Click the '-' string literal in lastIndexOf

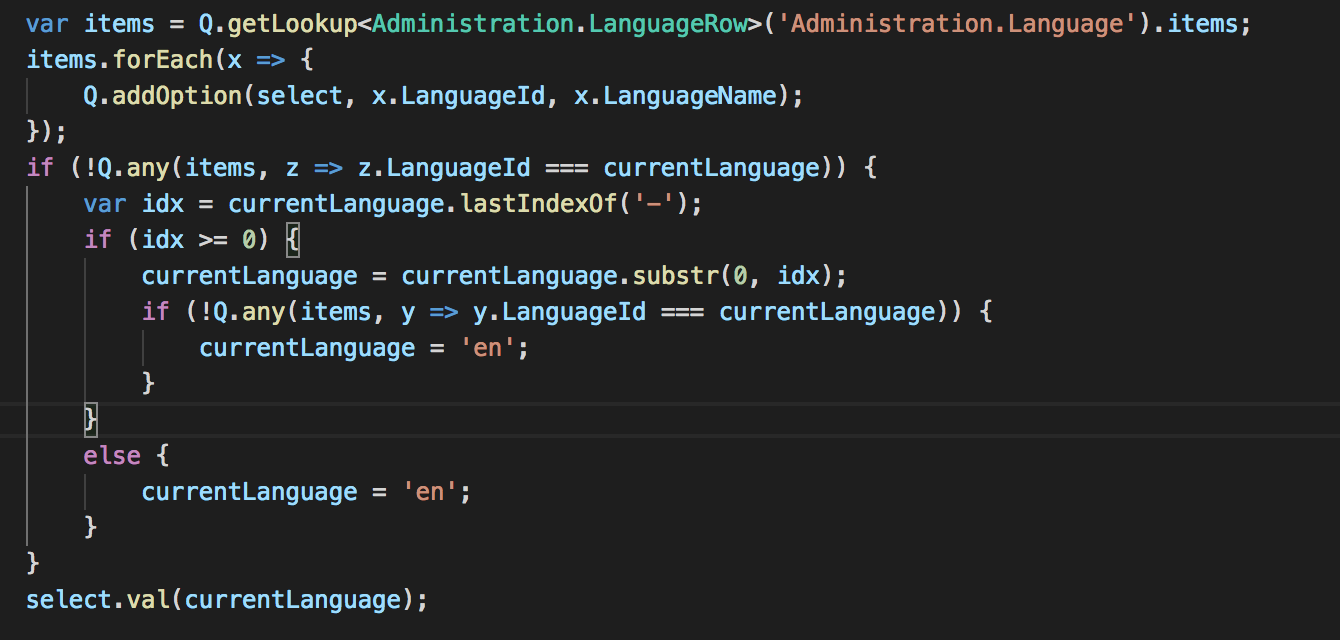654,204
